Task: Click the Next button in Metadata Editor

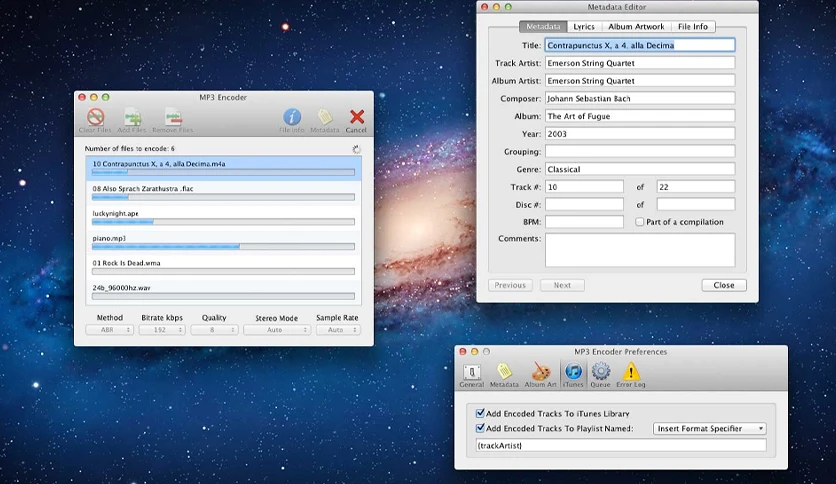Action: 562,285
